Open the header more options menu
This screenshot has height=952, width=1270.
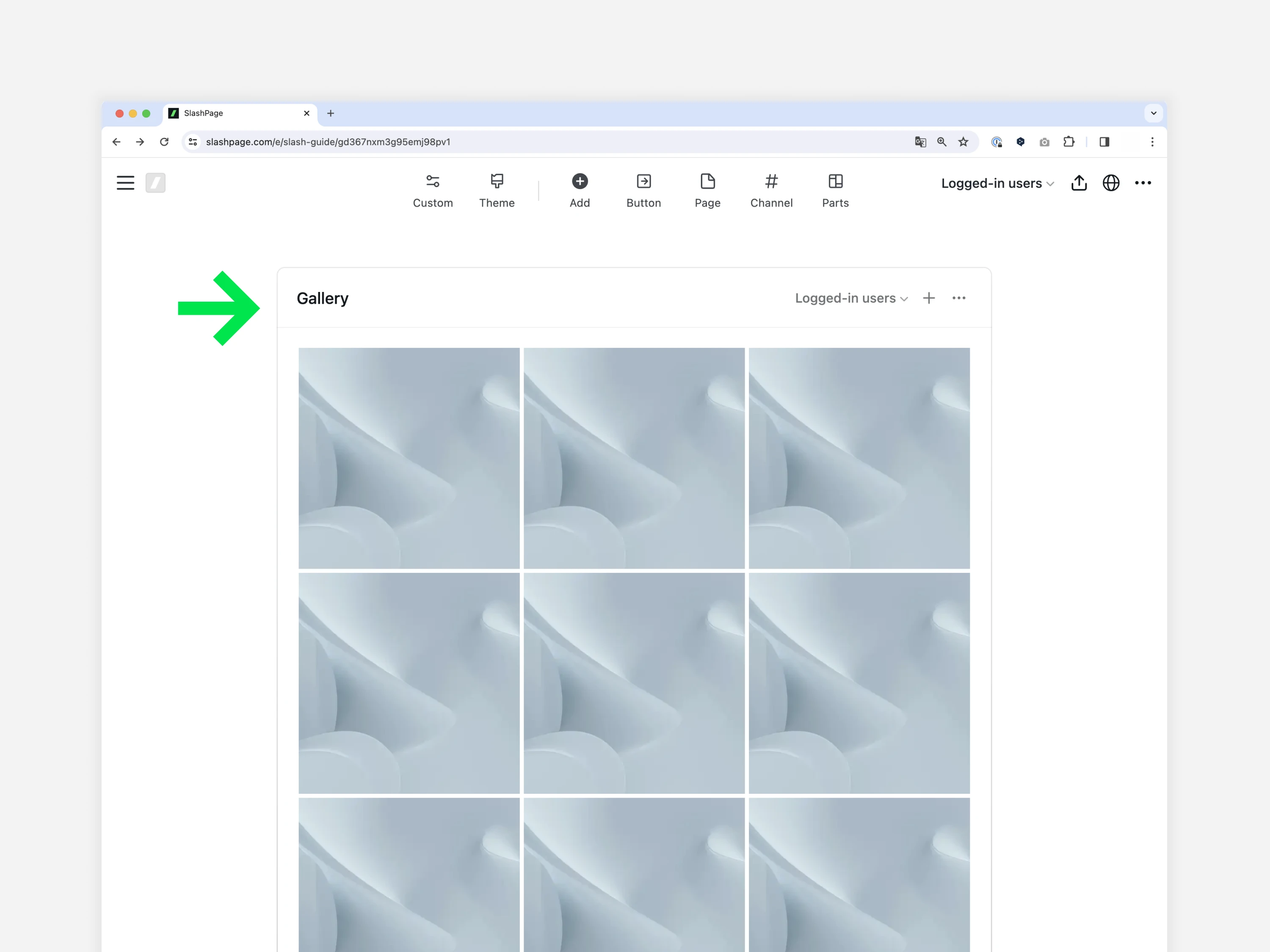[1143, 183]
